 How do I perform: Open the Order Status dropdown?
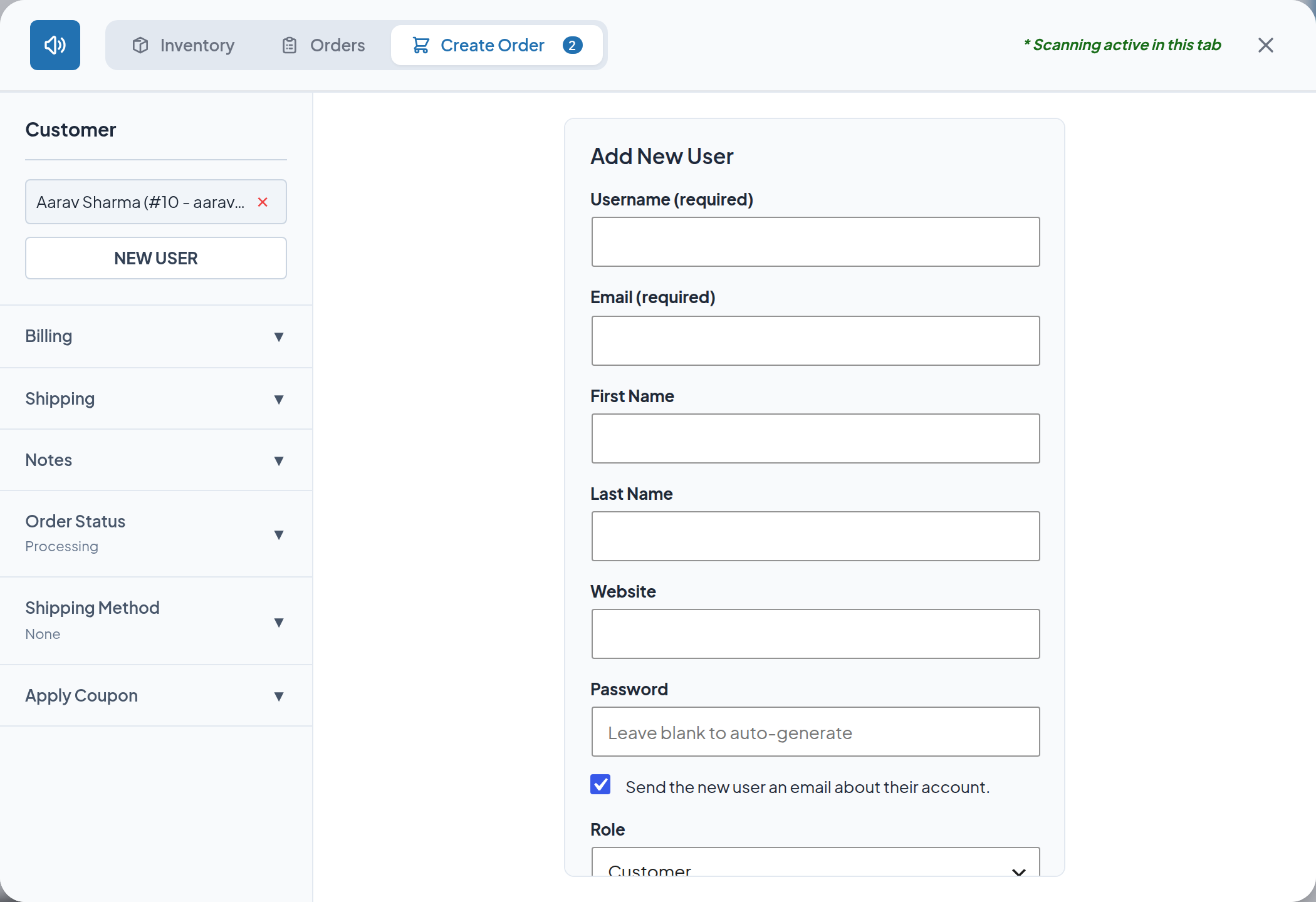[156, 534]
